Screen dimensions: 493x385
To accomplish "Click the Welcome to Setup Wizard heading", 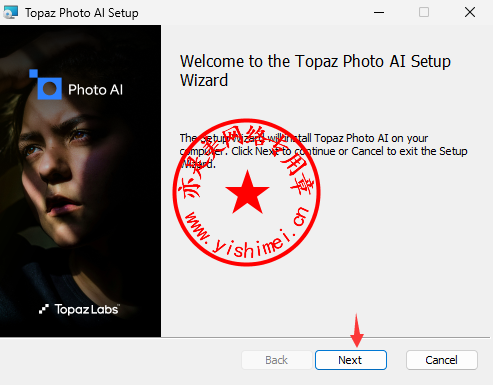I will point(315,70).
